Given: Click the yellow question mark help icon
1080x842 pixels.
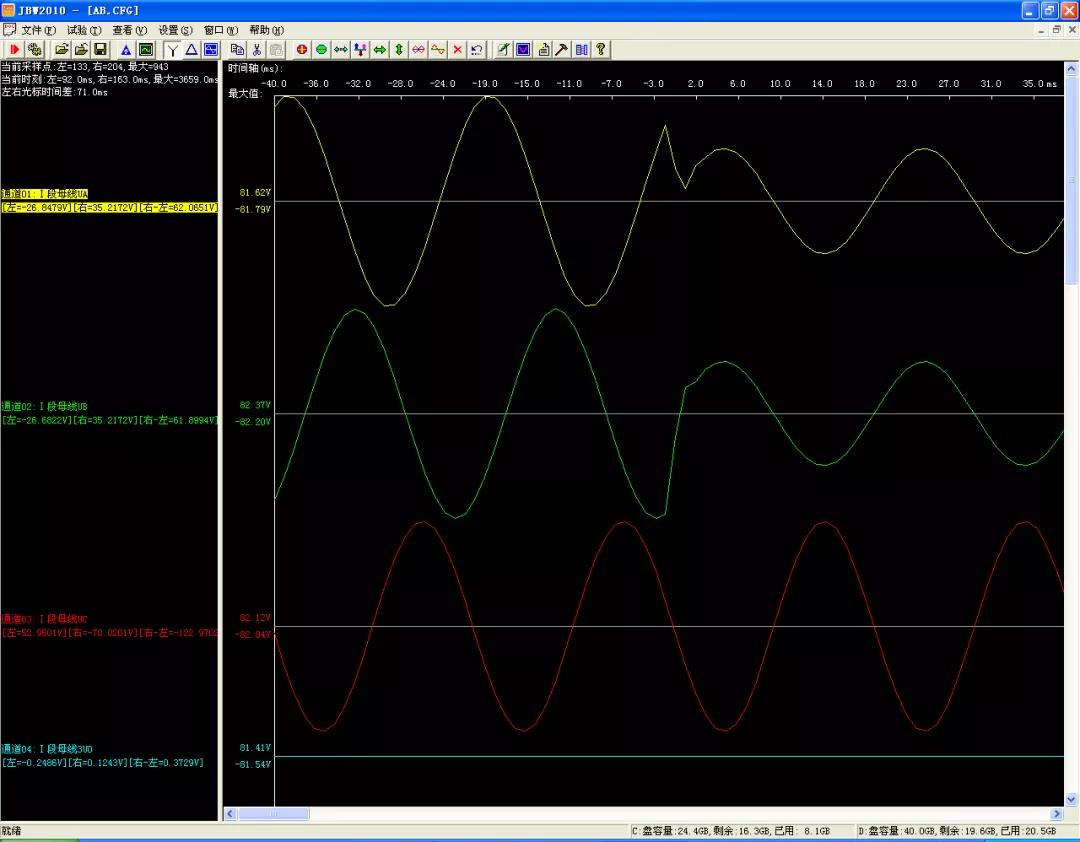Looking at the screenshot, I should point(601,49).
